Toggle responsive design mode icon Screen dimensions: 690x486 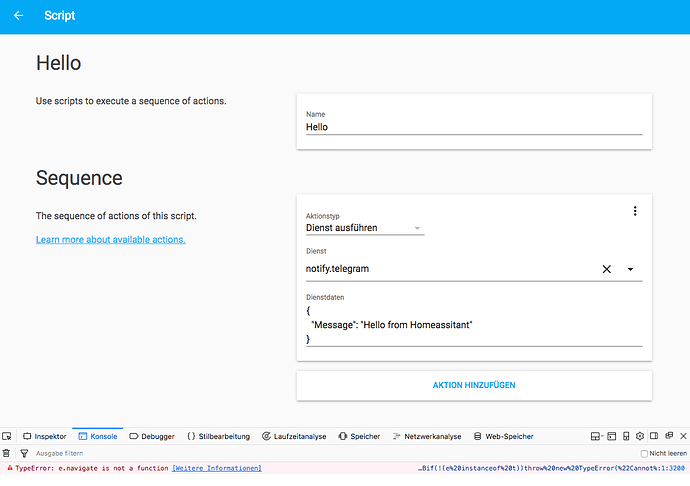pyautogui.click(x=626, y=437)
